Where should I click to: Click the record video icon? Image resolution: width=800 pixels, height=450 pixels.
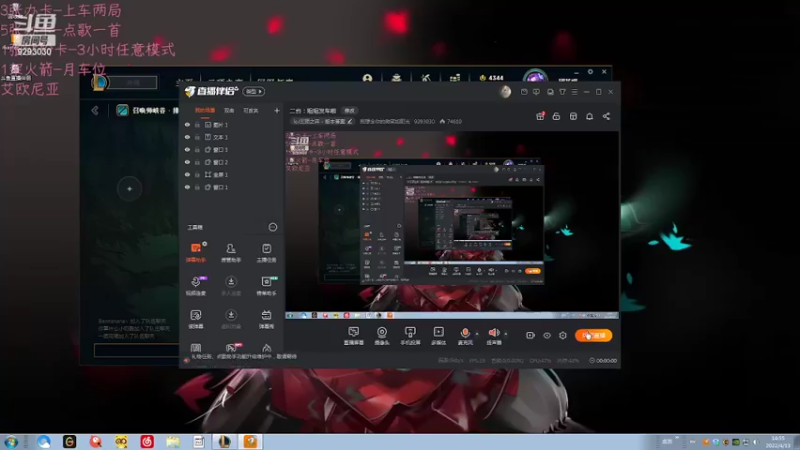point(530,335)
